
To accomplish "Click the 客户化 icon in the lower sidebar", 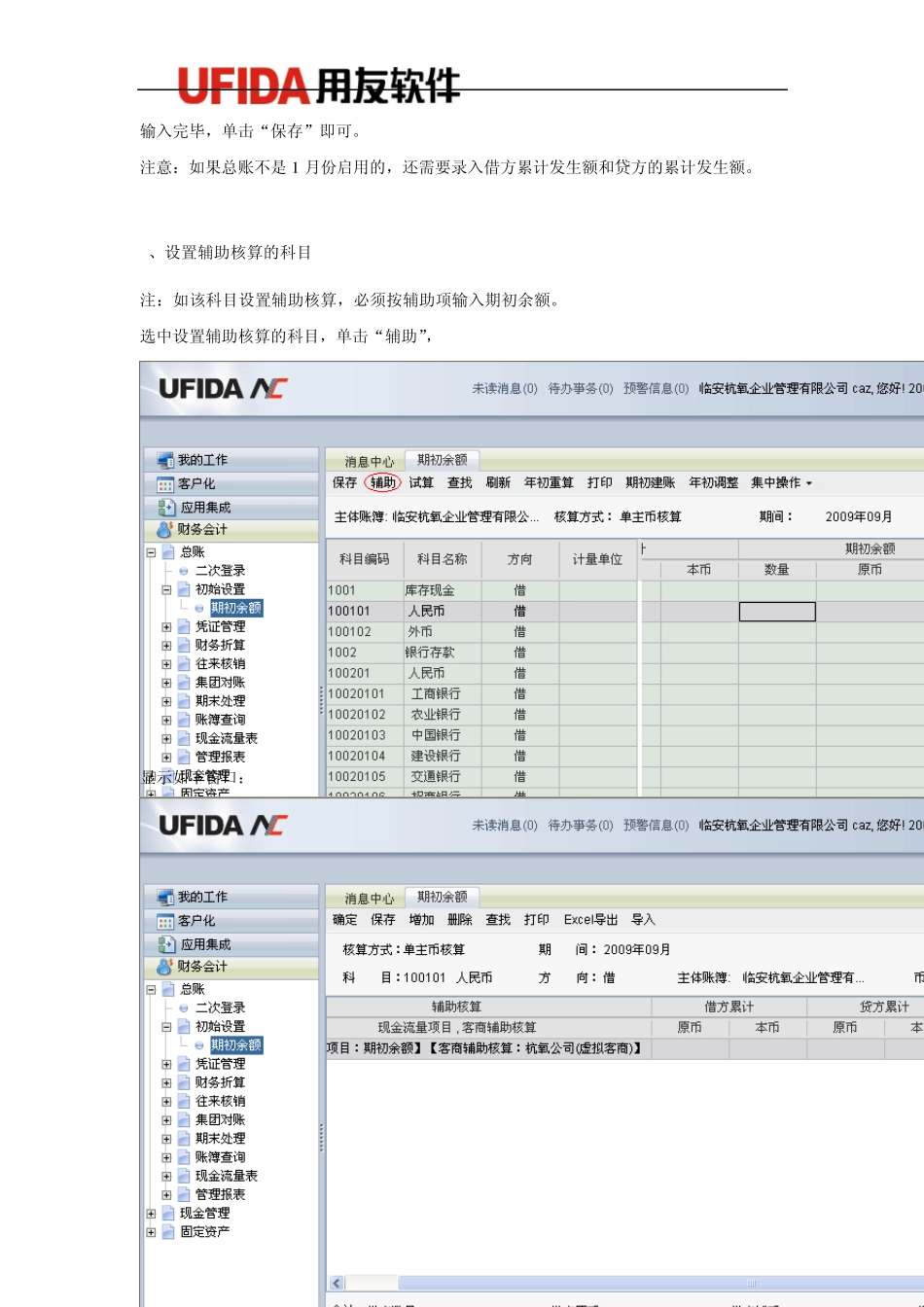I will pos(165,920).
